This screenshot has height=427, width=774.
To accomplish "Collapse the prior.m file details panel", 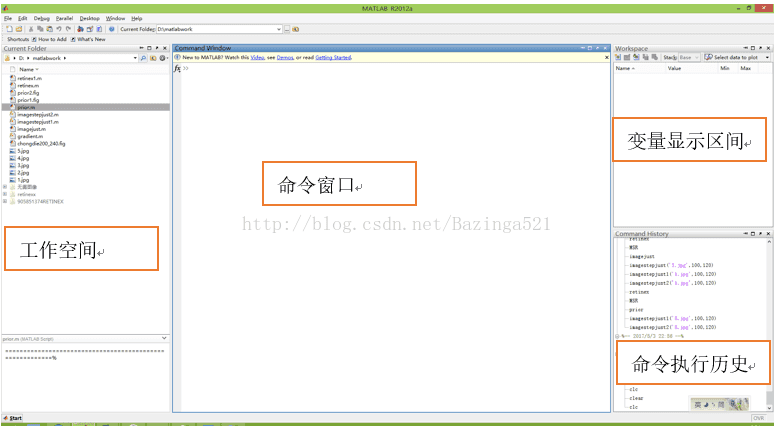I will click(164, 338).
